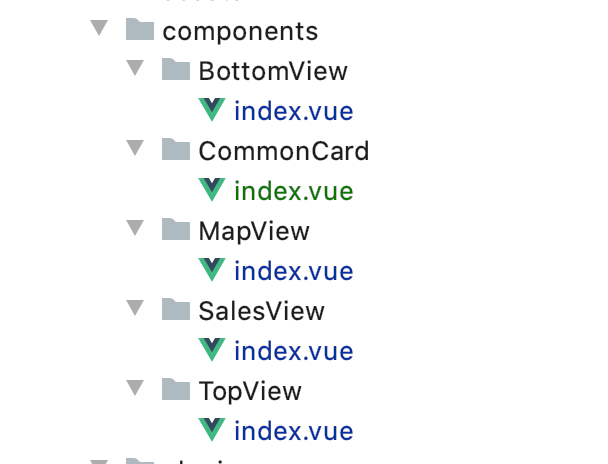Collapse the TopView folder arrow
The height and width of the screenshot is (464, 608).
point(135,388)
